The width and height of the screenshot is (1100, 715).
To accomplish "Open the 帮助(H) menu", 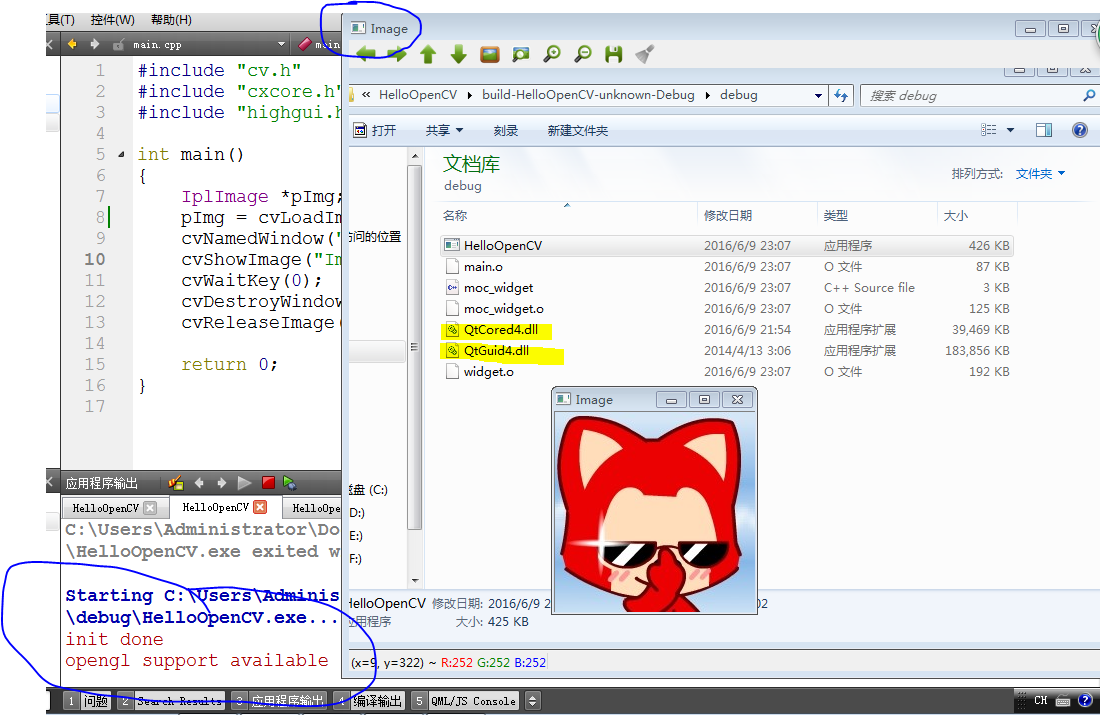I will coord(171,20).
